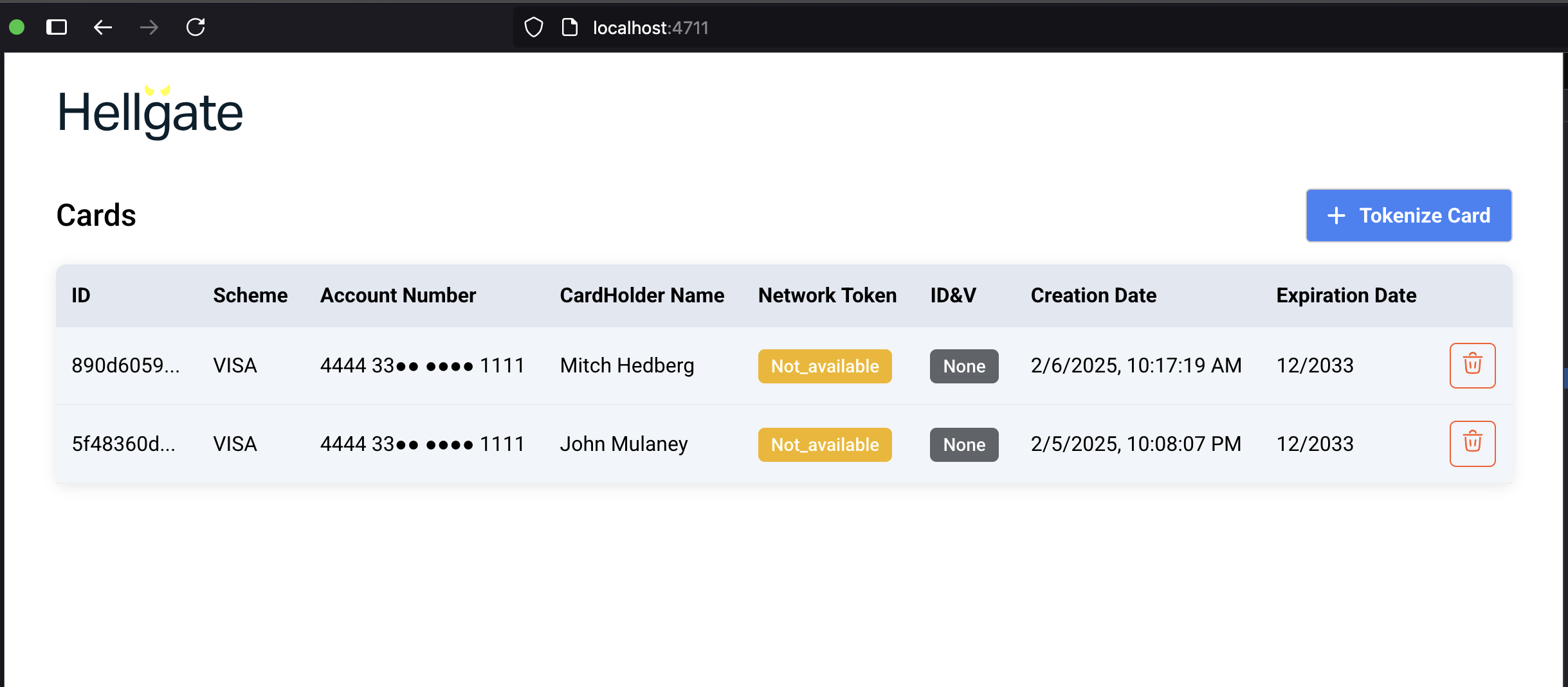Delete Mitch Hedberg's card using trash icon
Screen dimensions: 1568x687
[x=1472, y=365]
